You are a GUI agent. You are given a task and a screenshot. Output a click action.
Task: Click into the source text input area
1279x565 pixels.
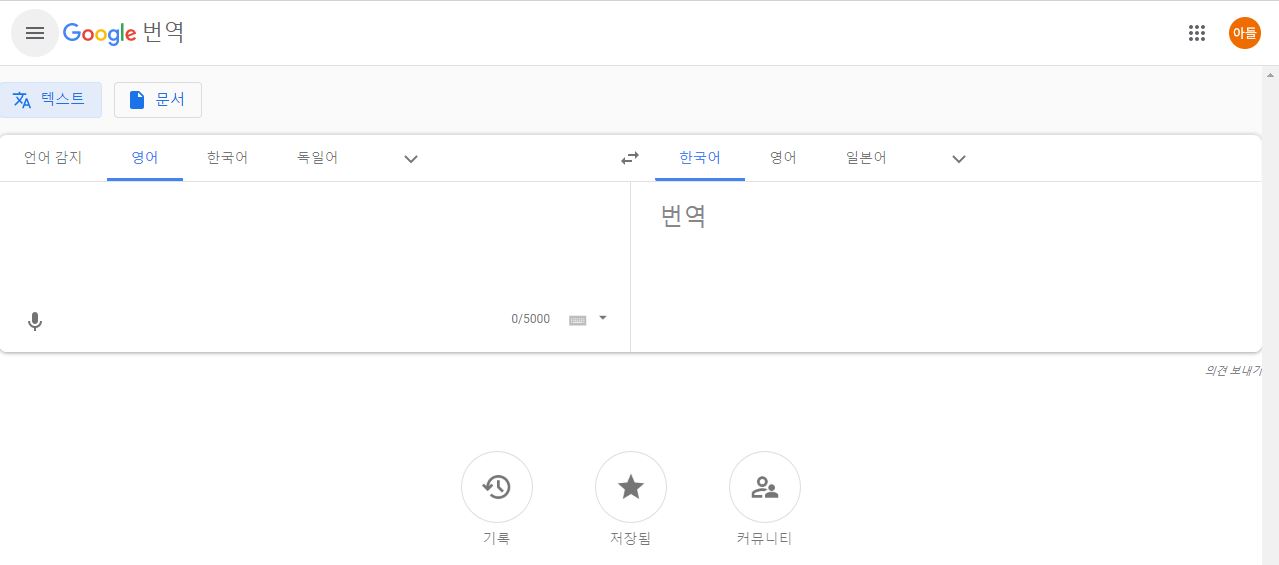[314, 245]
